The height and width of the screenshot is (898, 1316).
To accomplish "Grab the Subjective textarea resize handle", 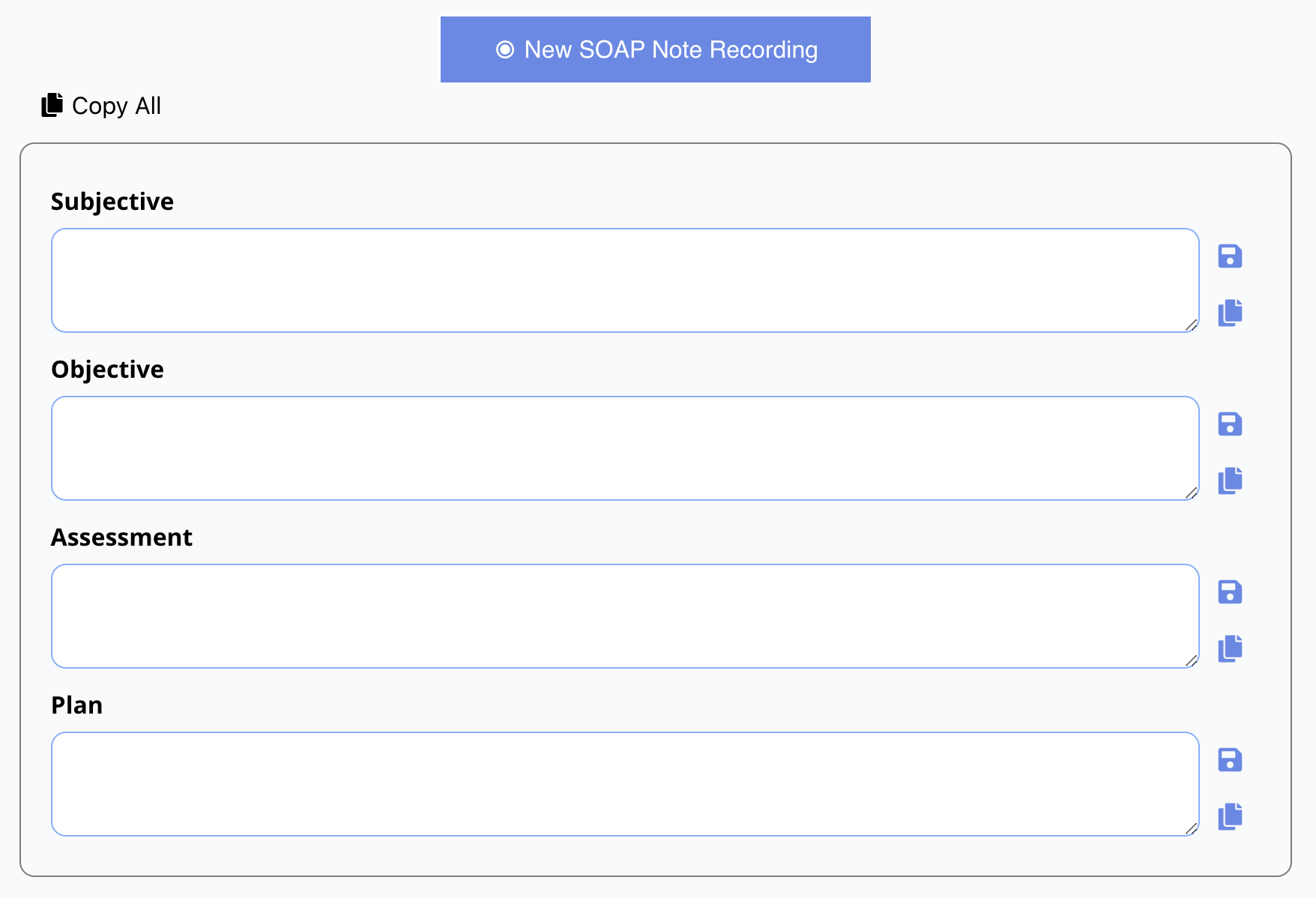I will [x=1191, y=325].
